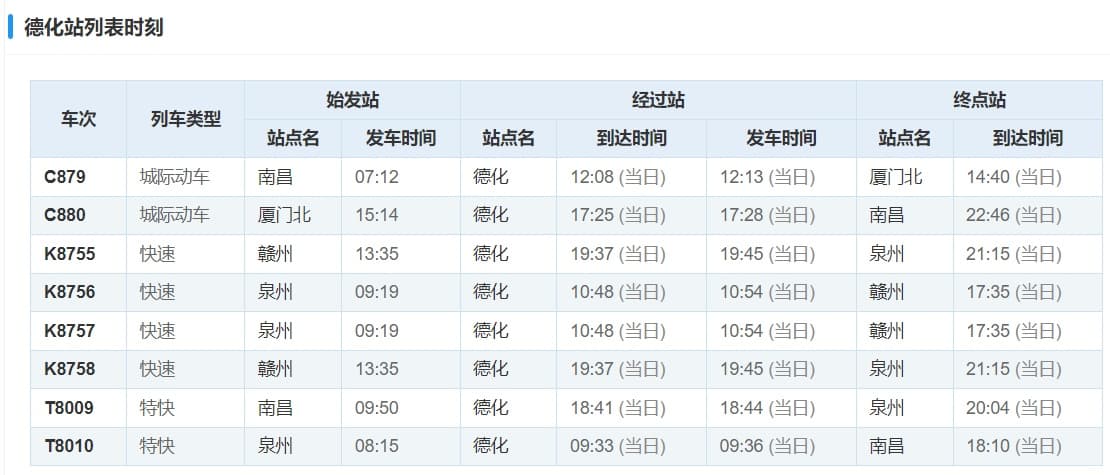Select train K8755 in the list

point(70,254)
